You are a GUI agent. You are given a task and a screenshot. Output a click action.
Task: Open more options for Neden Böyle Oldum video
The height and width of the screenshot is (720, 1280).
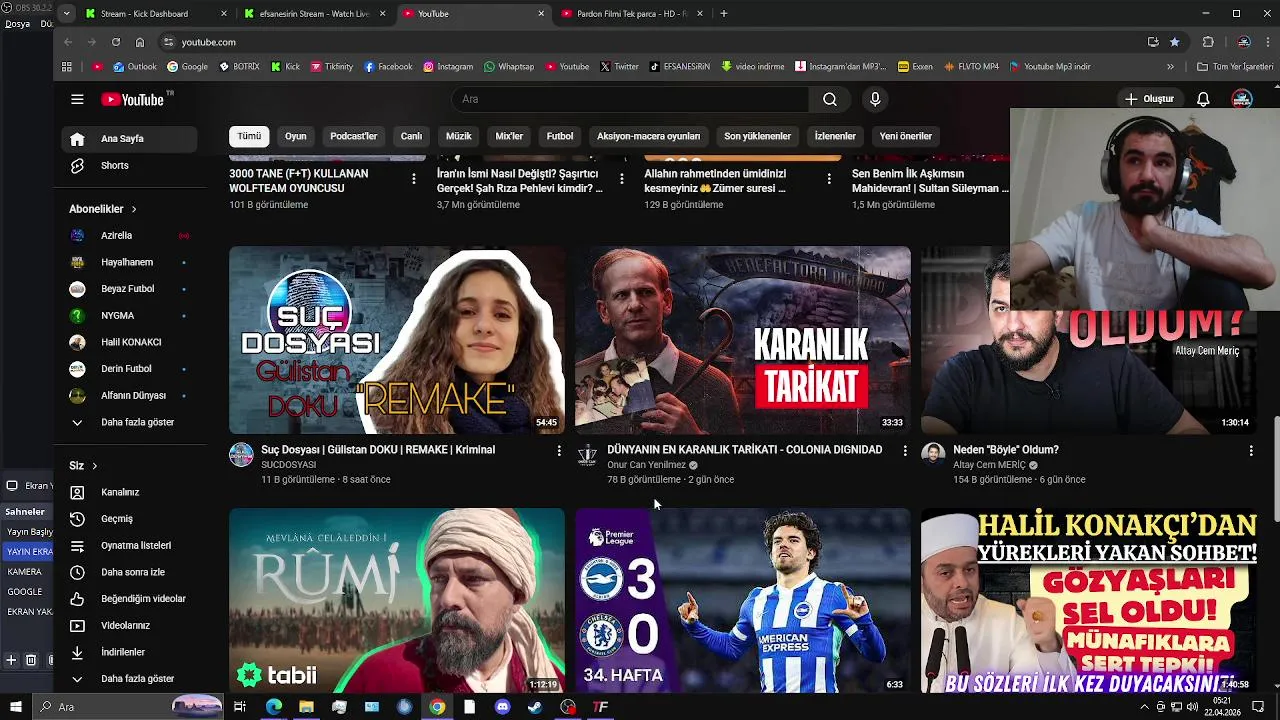(1251, 451)
